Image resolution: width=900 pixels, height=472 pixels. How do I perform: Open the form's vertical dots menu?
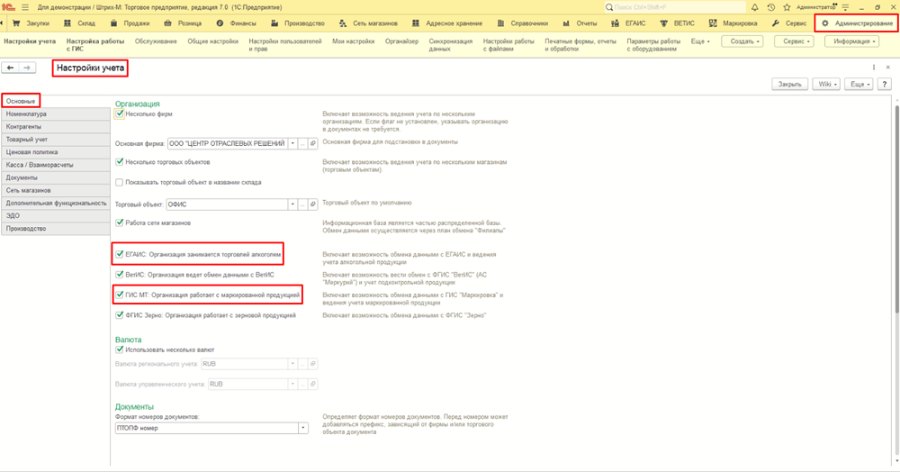point(874,68)
